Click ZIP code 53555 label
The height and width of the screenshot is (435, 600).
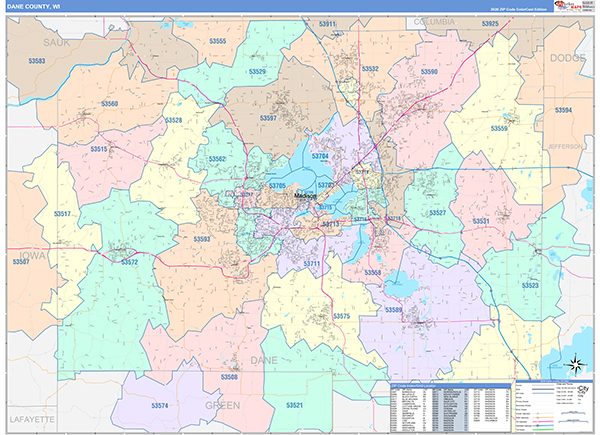[217, 41]
